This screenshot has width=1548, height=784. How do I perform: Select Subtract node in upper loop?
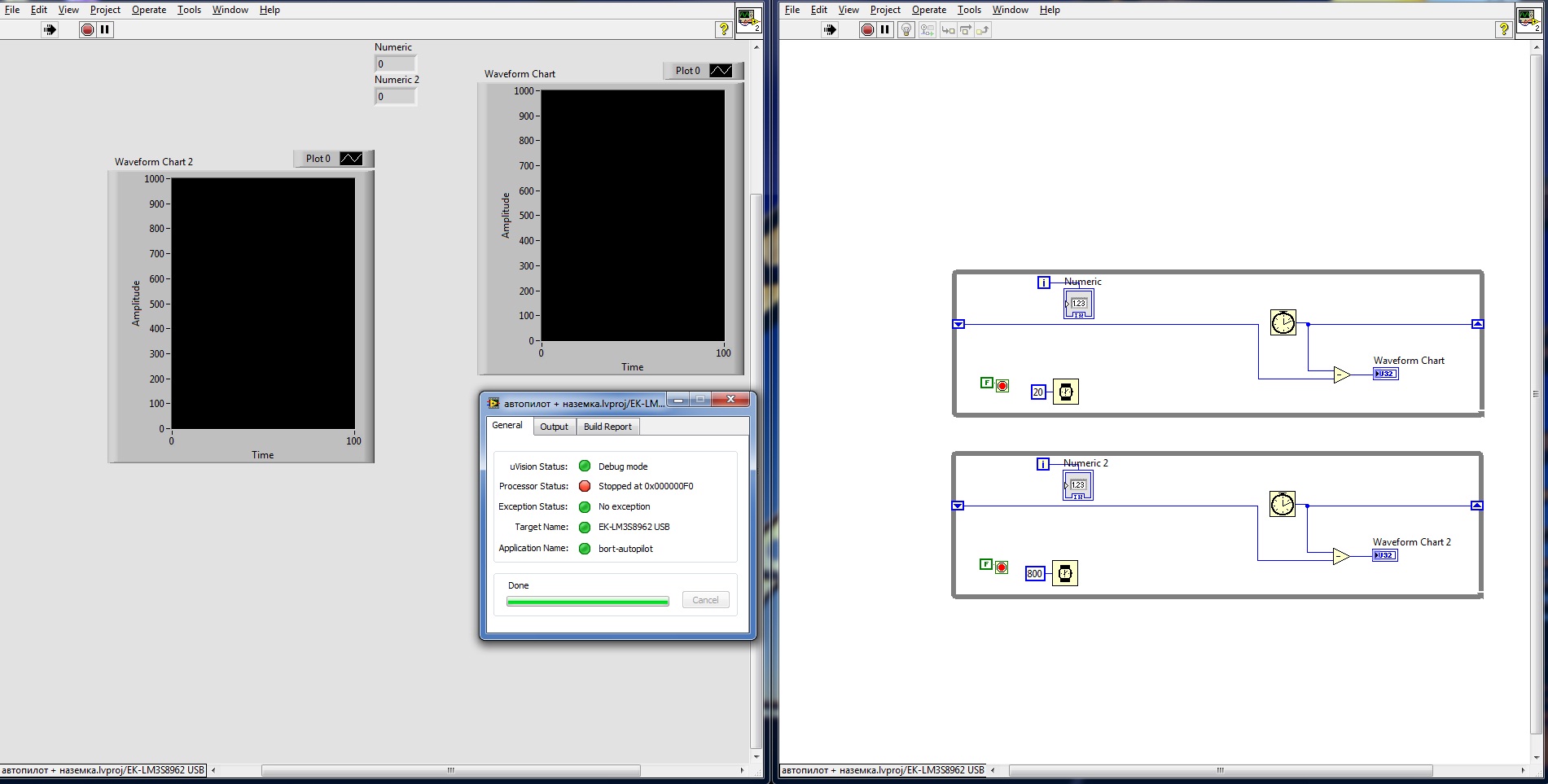pyautogui.click(x=1341, y=374)
